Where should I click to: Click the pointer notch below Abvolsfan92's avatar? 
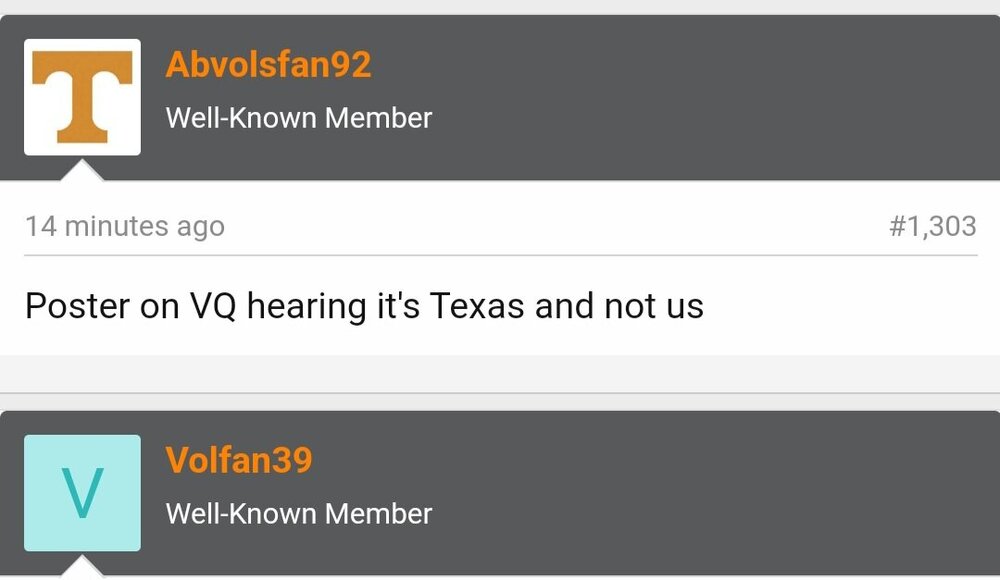82,171
